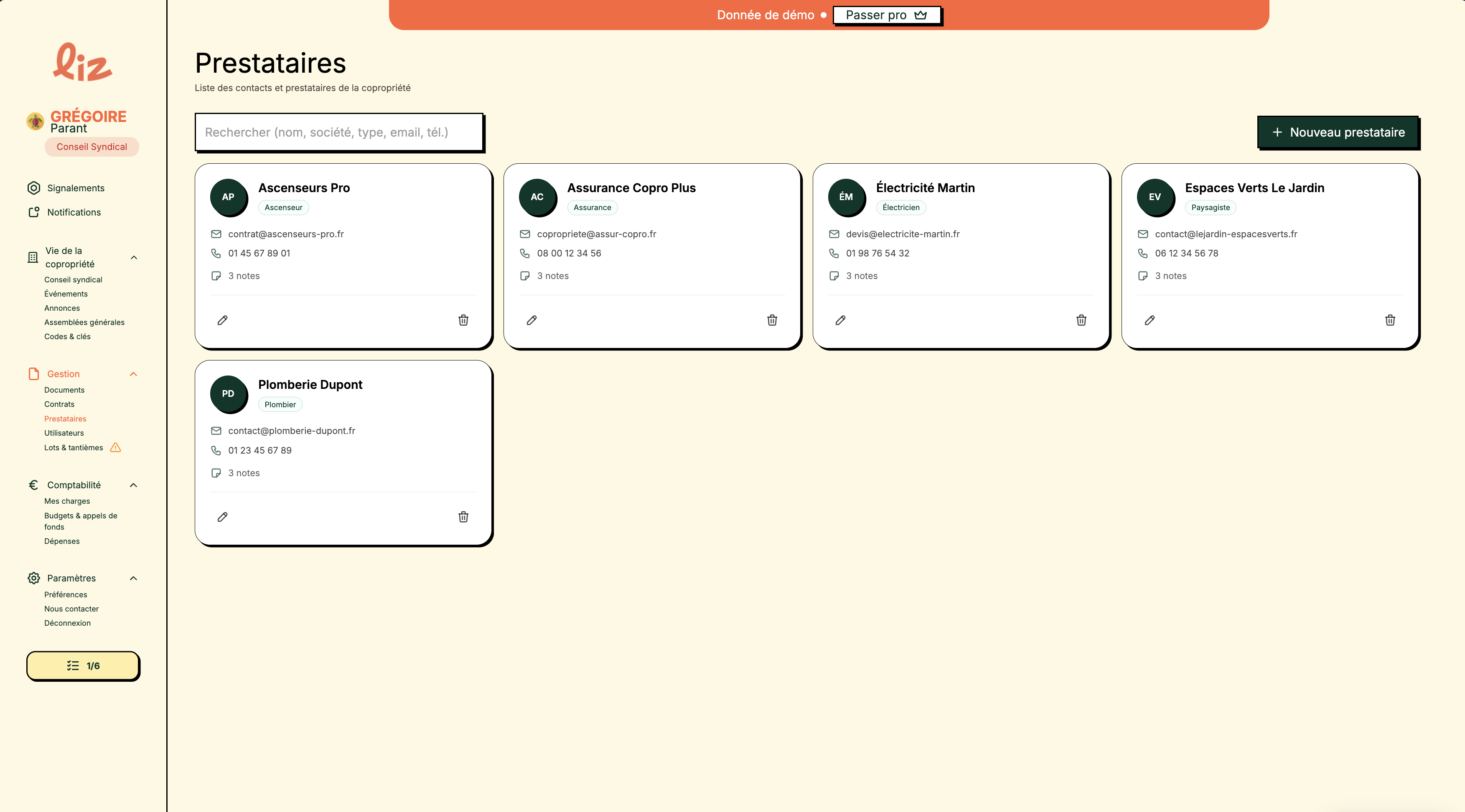Click 3 notes on Espaces Verts Le Jardin
Image resolution: width=1465 pixels, height=812 pixels.
click(x=1170, y=277)
